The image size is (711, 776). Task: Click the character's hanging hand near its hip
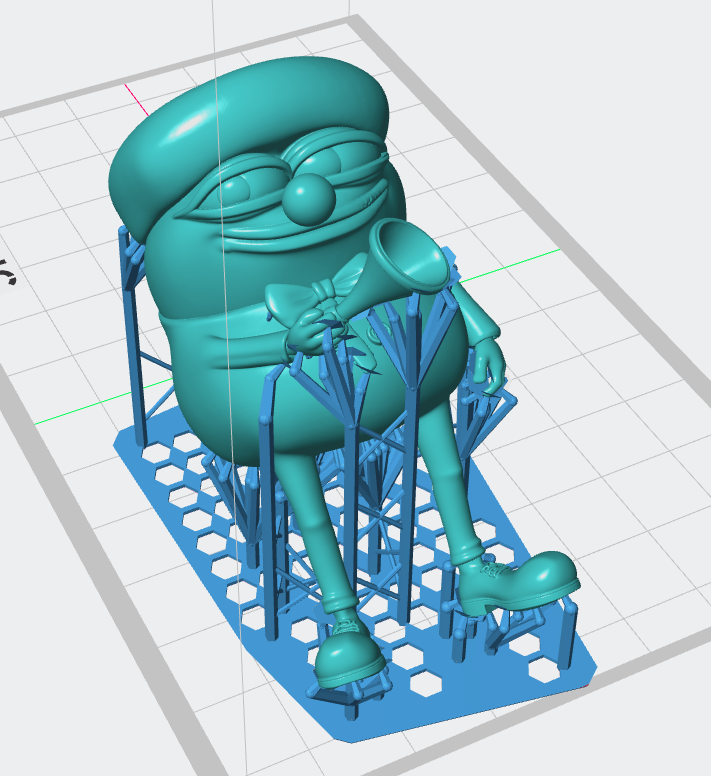[x=488, y=365]
